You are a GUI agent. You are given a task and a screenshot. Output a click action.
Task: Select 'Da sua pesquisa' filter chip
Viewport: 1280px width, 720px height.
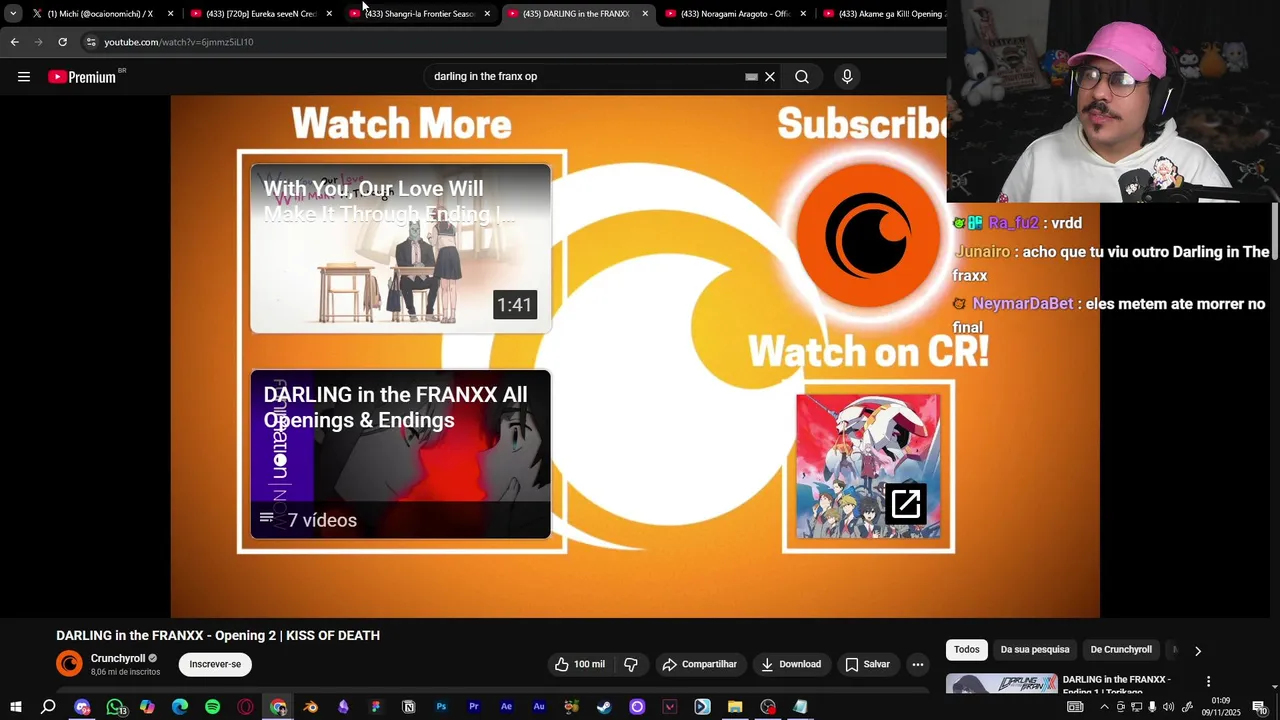1035,650
